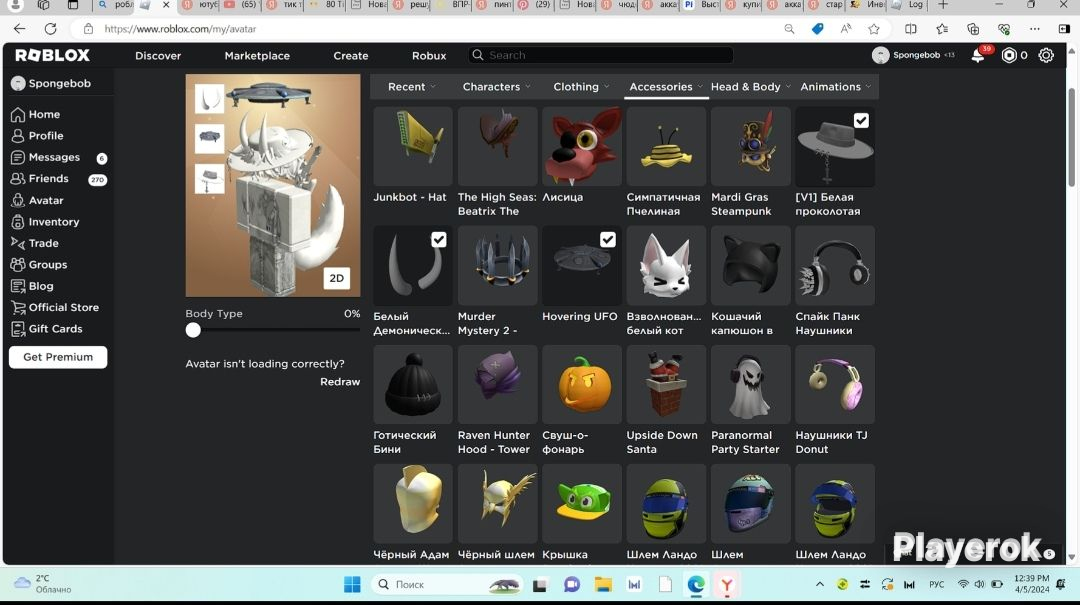This screenshot has width=1080, height=605.
Task: Open the notifications bell
Action: point(977,55)
